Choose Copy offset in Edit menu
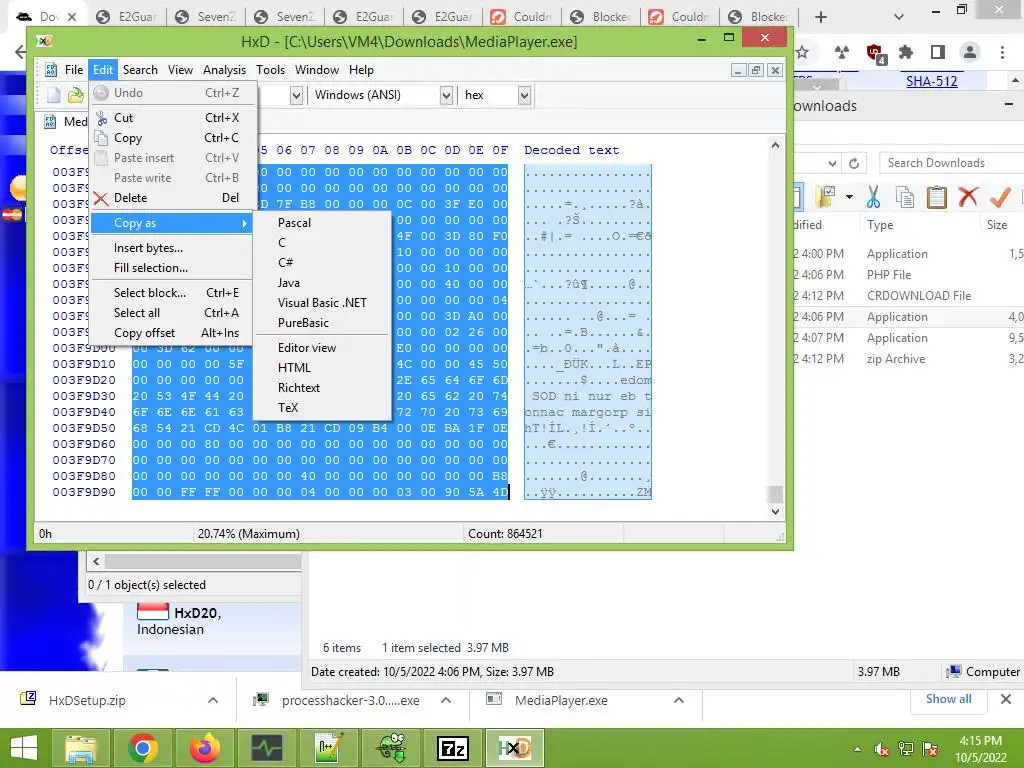The image size is (1024, 768). coord(171,333)
